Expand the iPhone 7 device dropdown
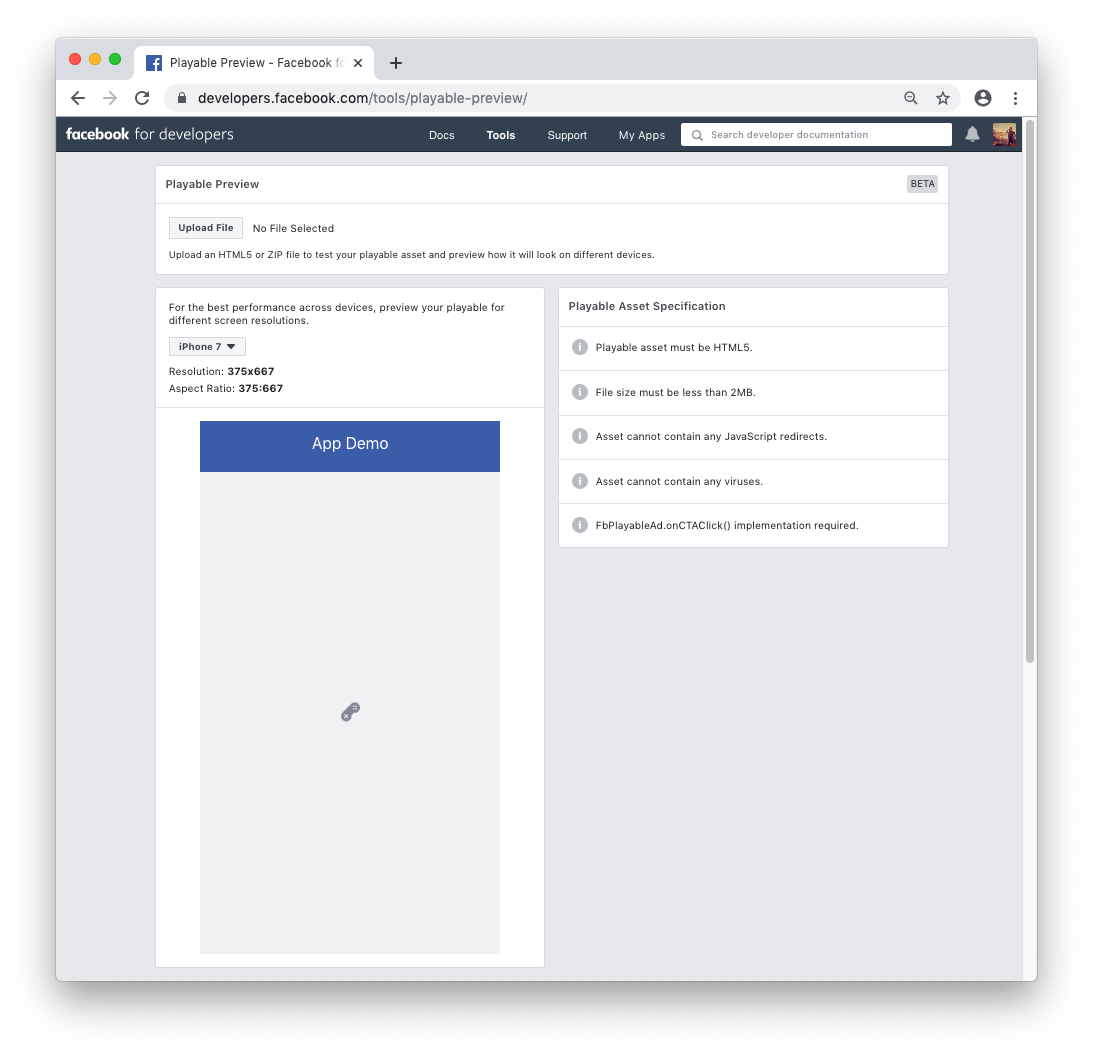 click(x=207, y=347)
